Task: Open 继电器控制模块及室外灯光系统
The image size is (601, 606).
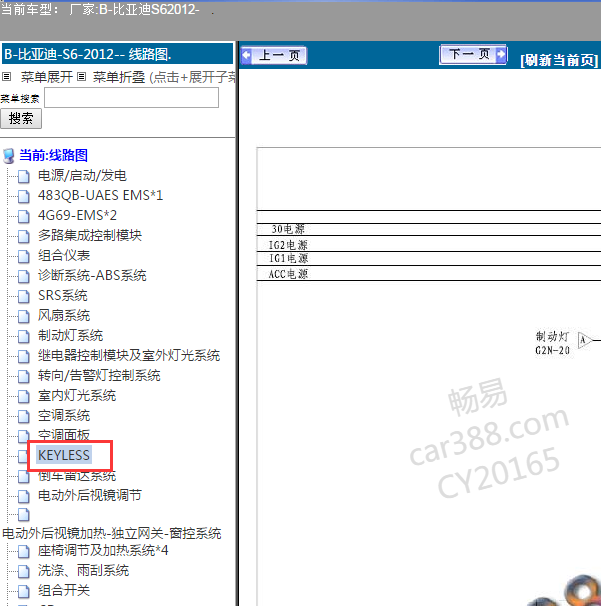Action: pos(129,355)
